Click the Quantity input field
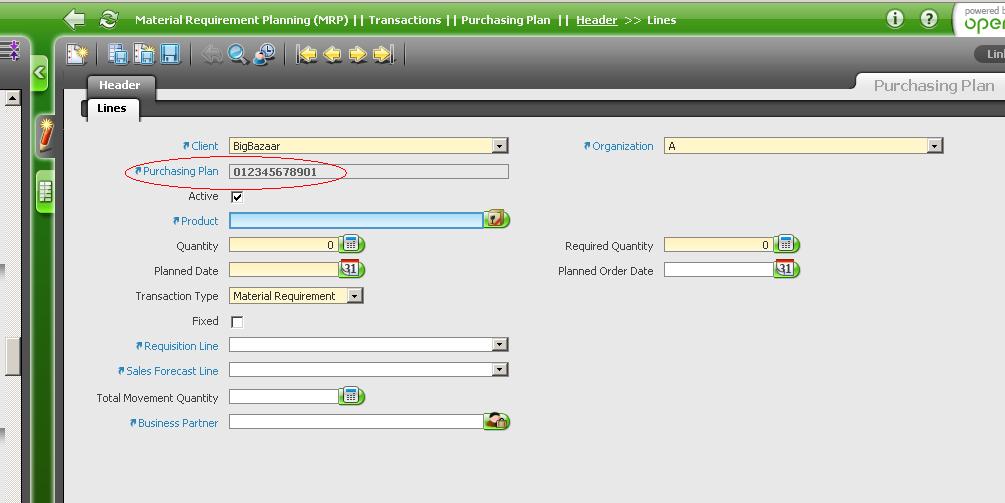 pos(284,245)
